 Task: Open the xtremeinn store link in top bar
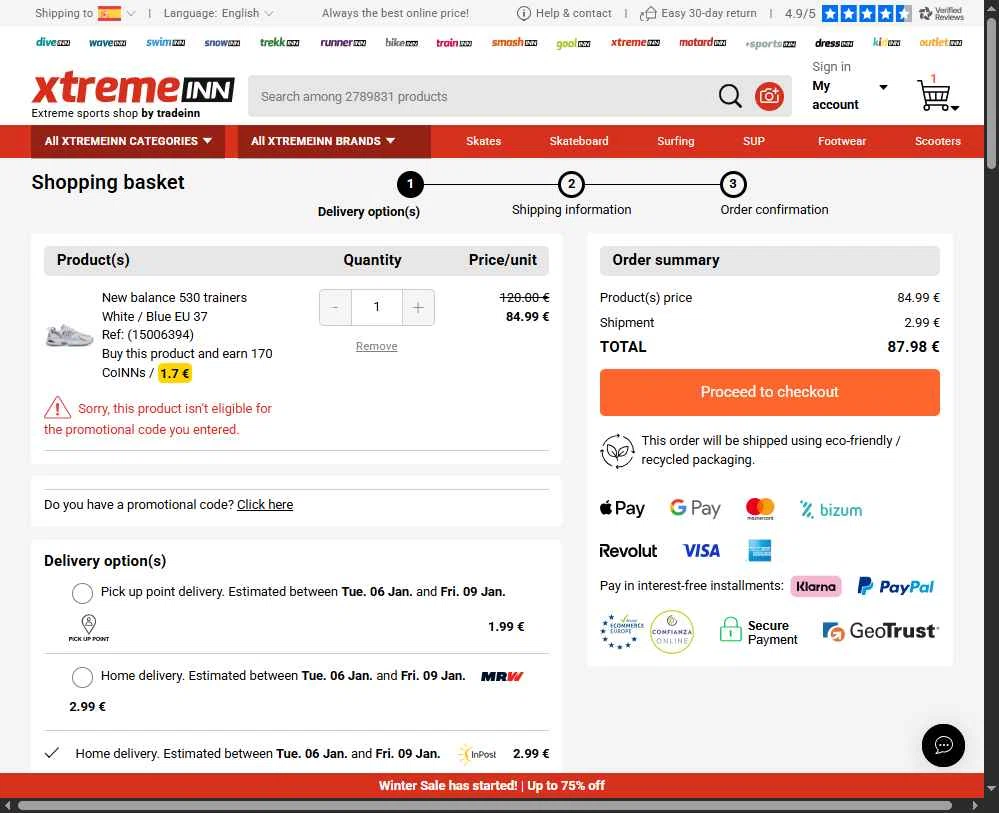point(635,42)
